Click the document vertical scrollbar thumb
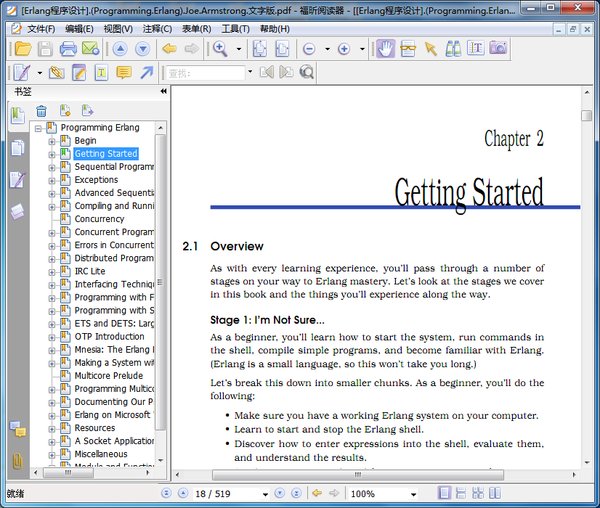This screenshot has height=508, width=600. [586, 116]
